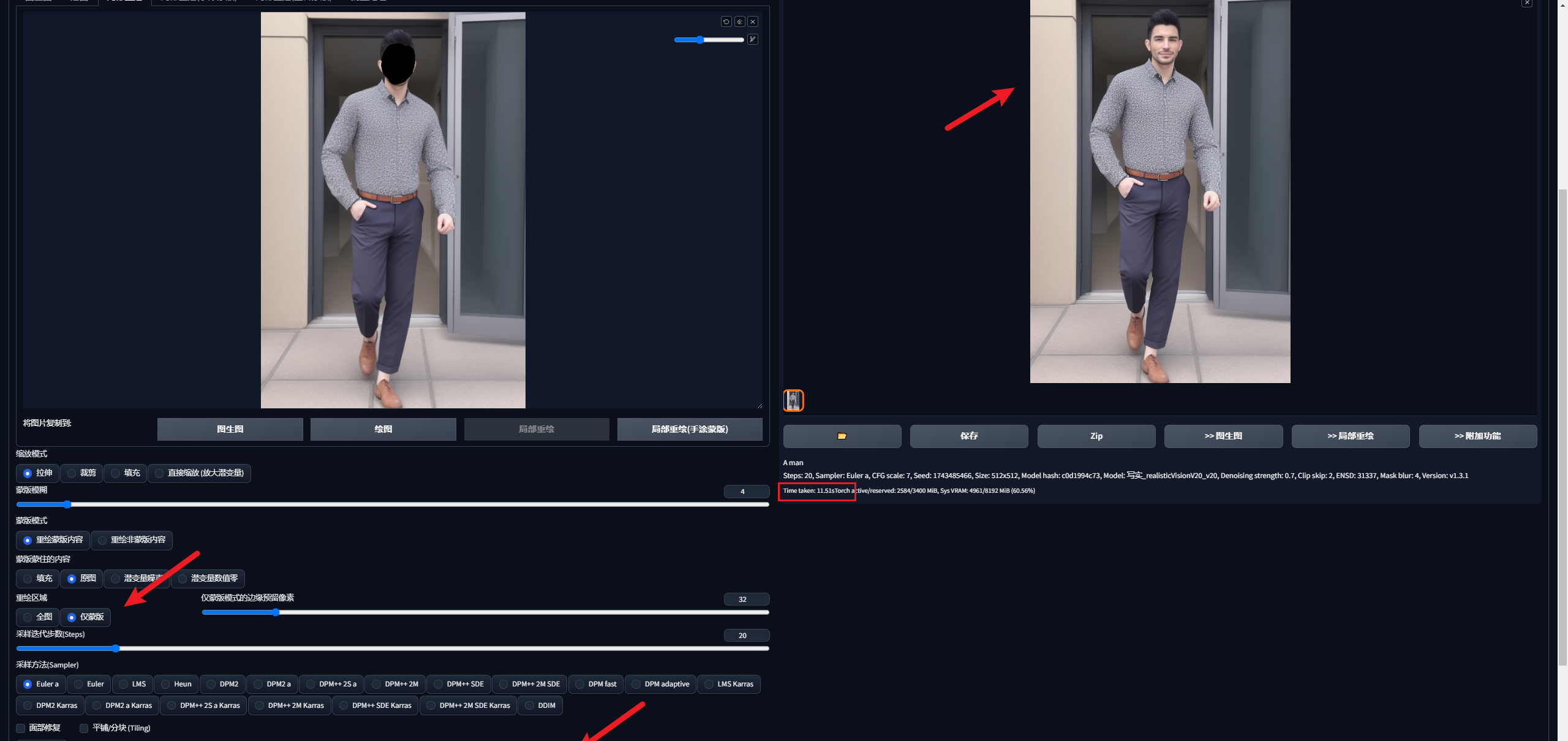This screenshot has height=741, width=1568.
Task: Select the DPM2 a Karras sampler
Action: click(122, 705)
